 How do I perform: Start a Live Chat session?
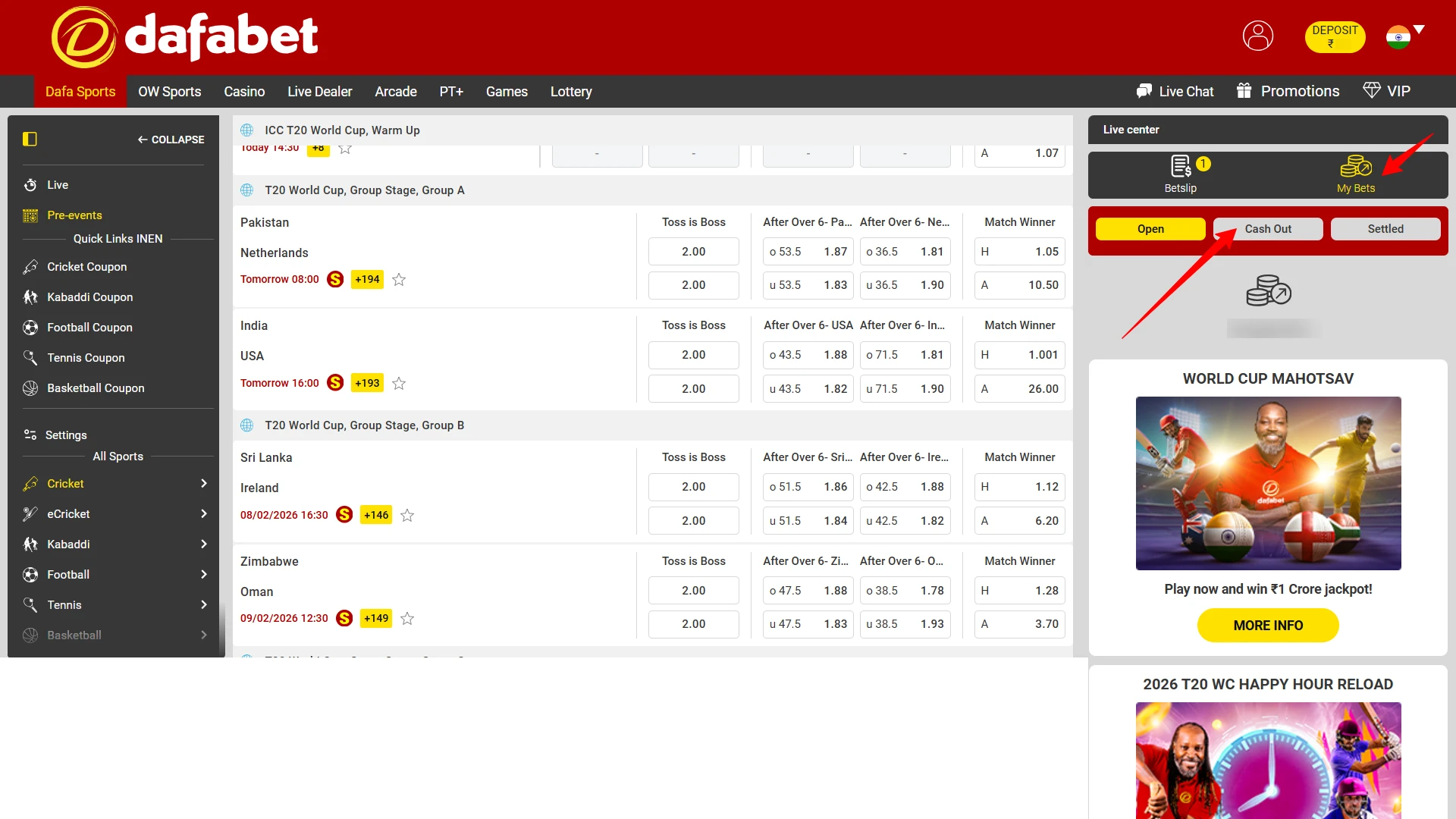click(1175, 91)
